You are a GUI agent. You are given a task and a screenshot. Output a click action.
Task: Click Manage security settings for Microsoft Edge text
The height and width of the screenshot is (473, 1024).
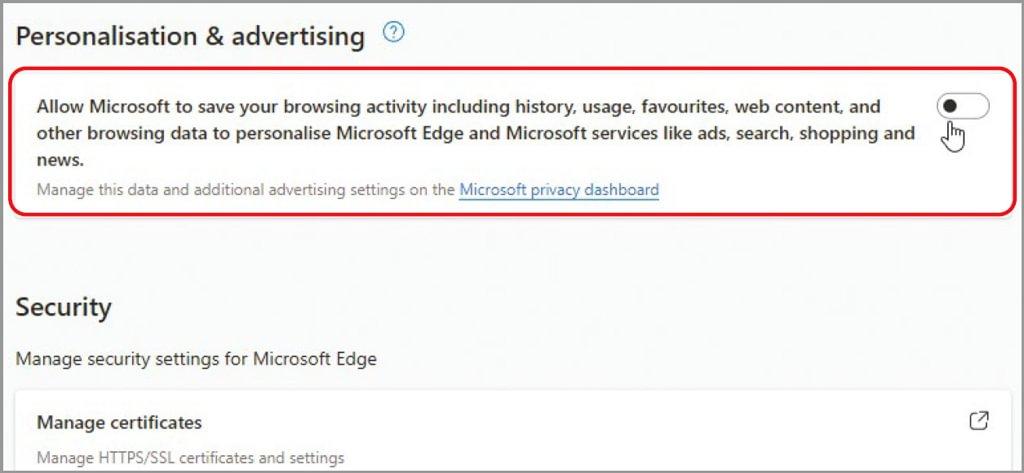point(196,359)
